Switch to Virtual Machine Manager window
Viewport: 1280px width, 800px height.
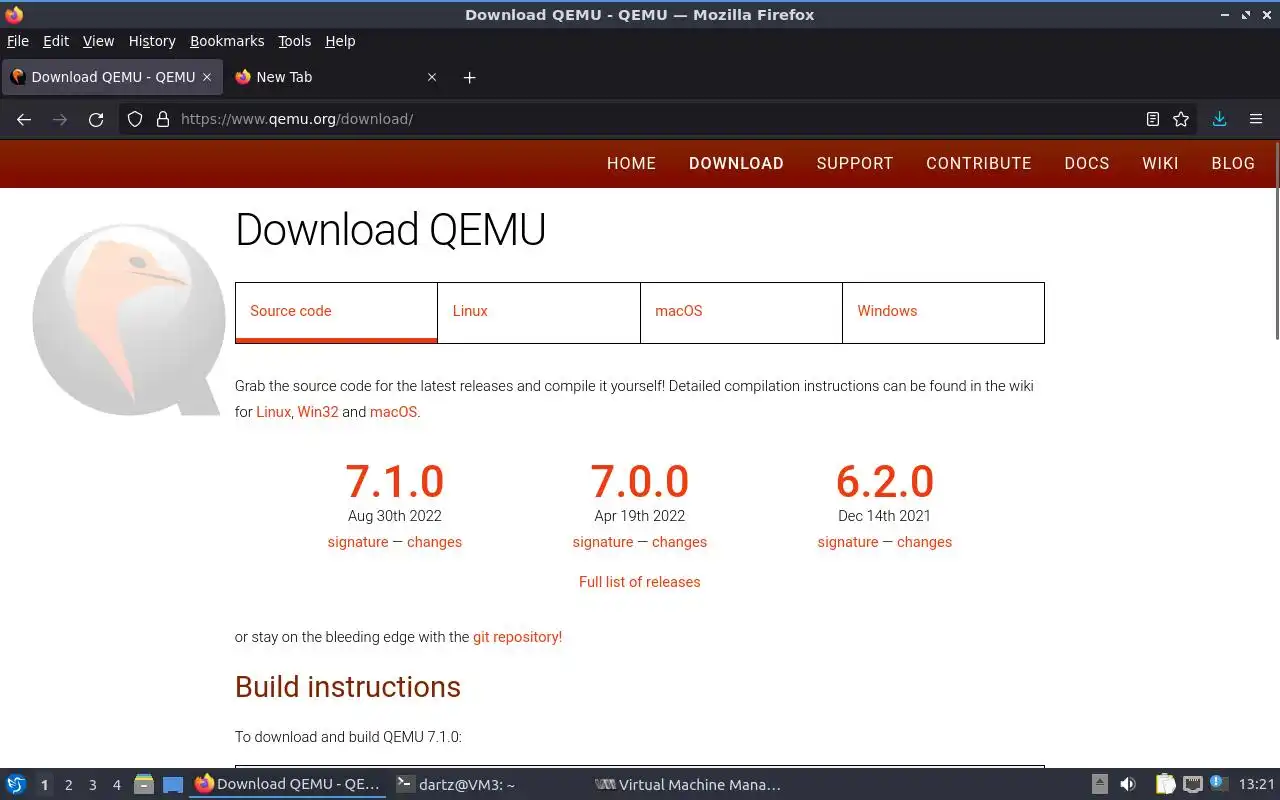688,785
